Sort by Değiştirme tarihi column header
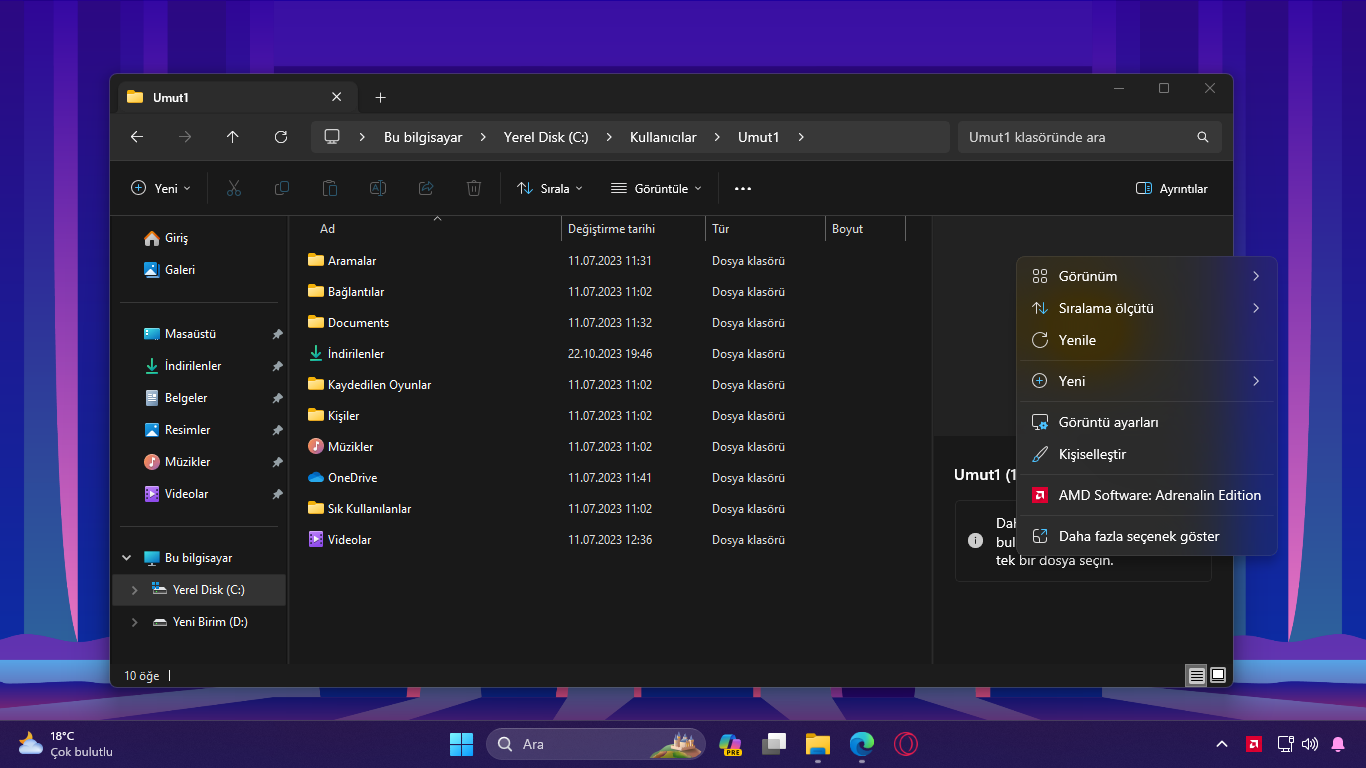 [634, 229]
